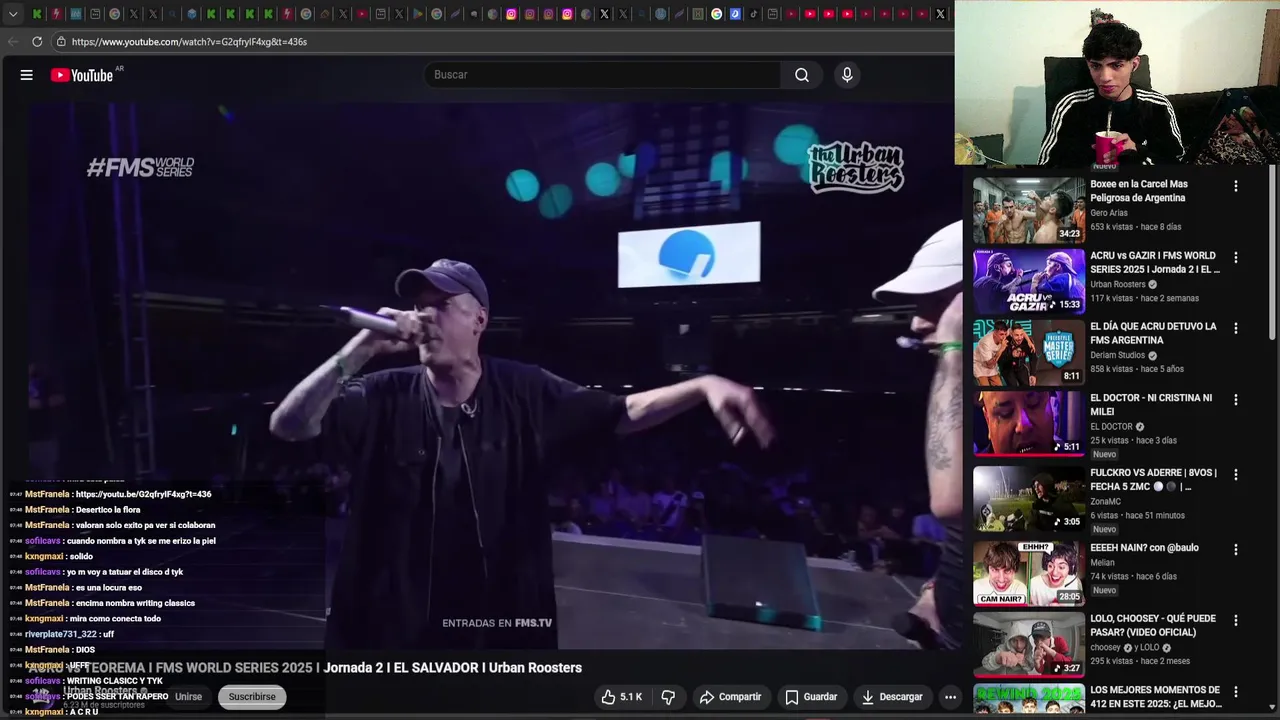This screenshot has width=1280, height=720.
Task: View site information icon in address bar
Action: point(61,42)
